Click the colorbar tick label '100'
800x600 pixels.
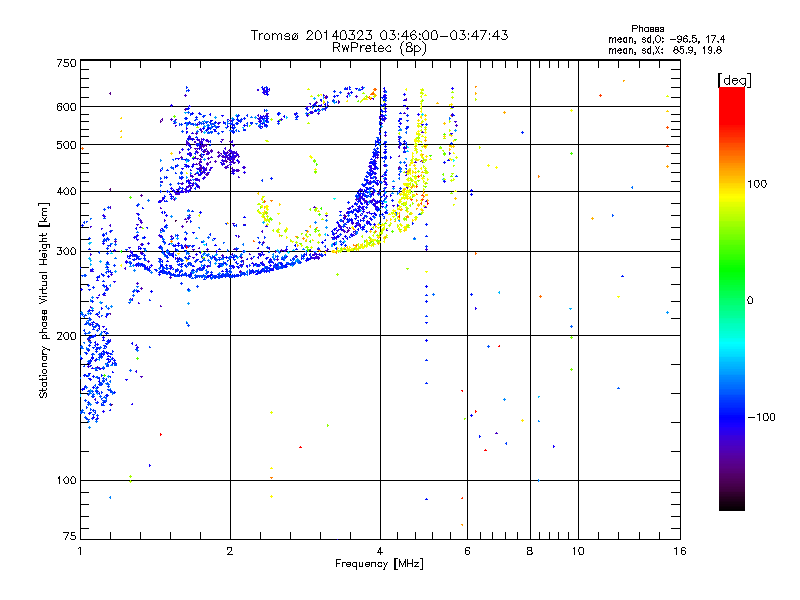pos(757,184)
